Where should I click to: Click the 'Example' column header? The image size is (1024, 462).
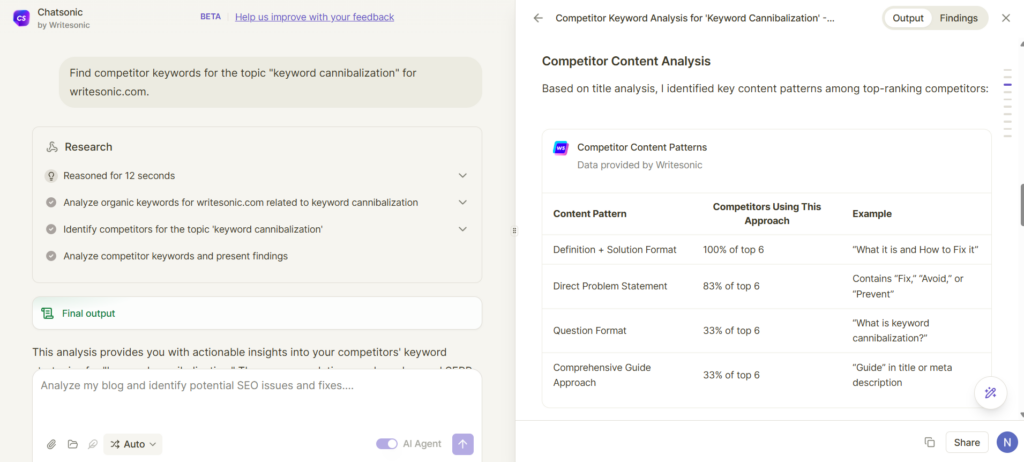coord(872,214)
